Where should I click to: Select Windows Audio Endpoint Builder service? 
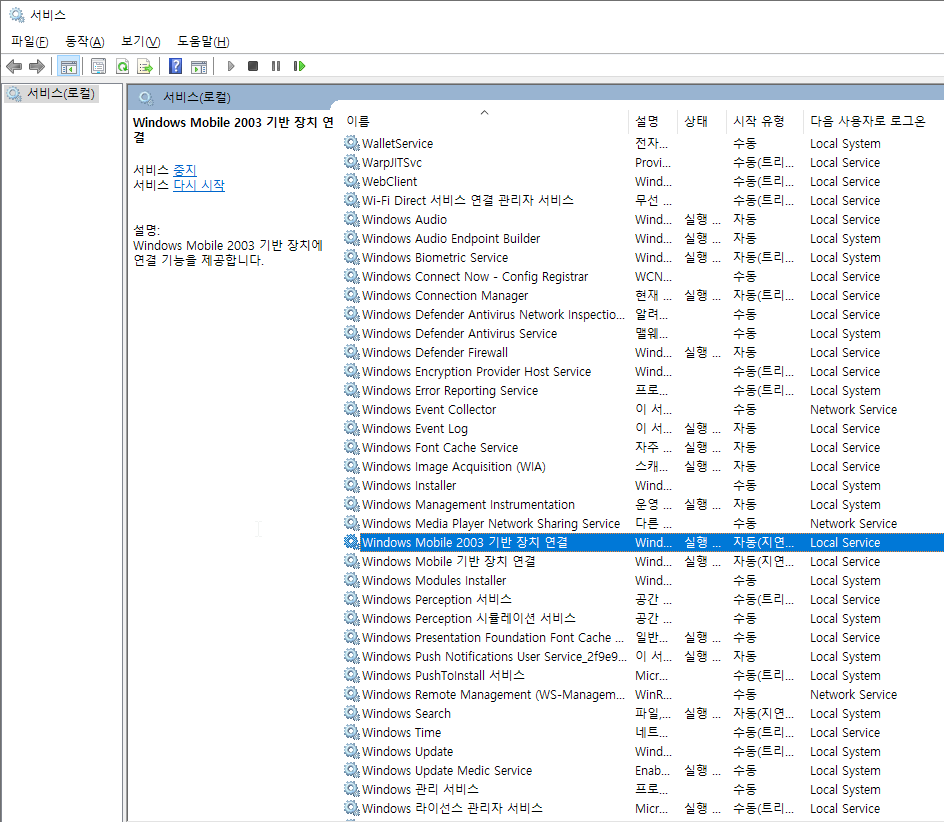[x=451, y=238]
